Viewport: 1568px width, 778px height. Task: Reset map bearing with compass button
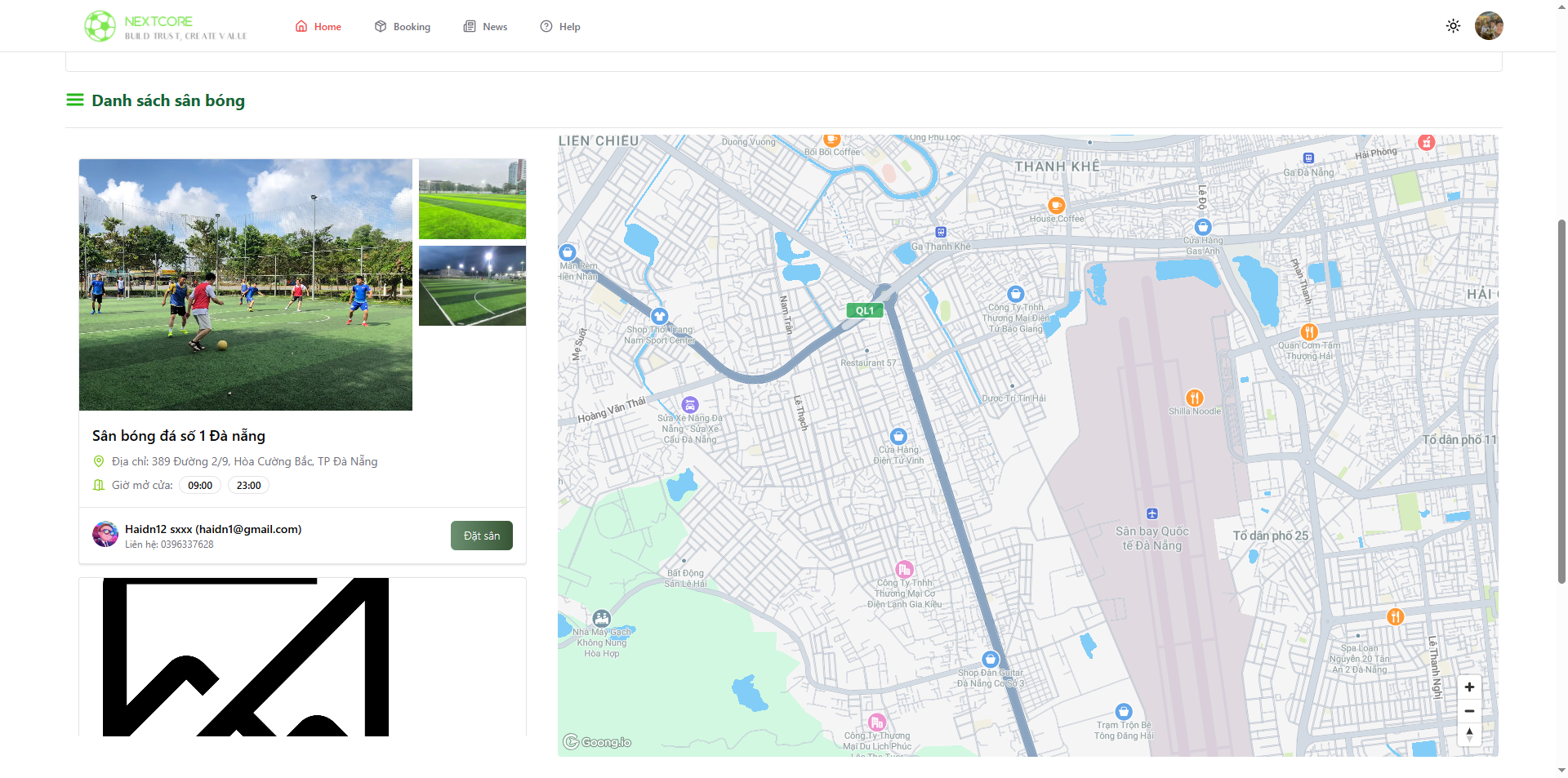(x=1468, y=735)
